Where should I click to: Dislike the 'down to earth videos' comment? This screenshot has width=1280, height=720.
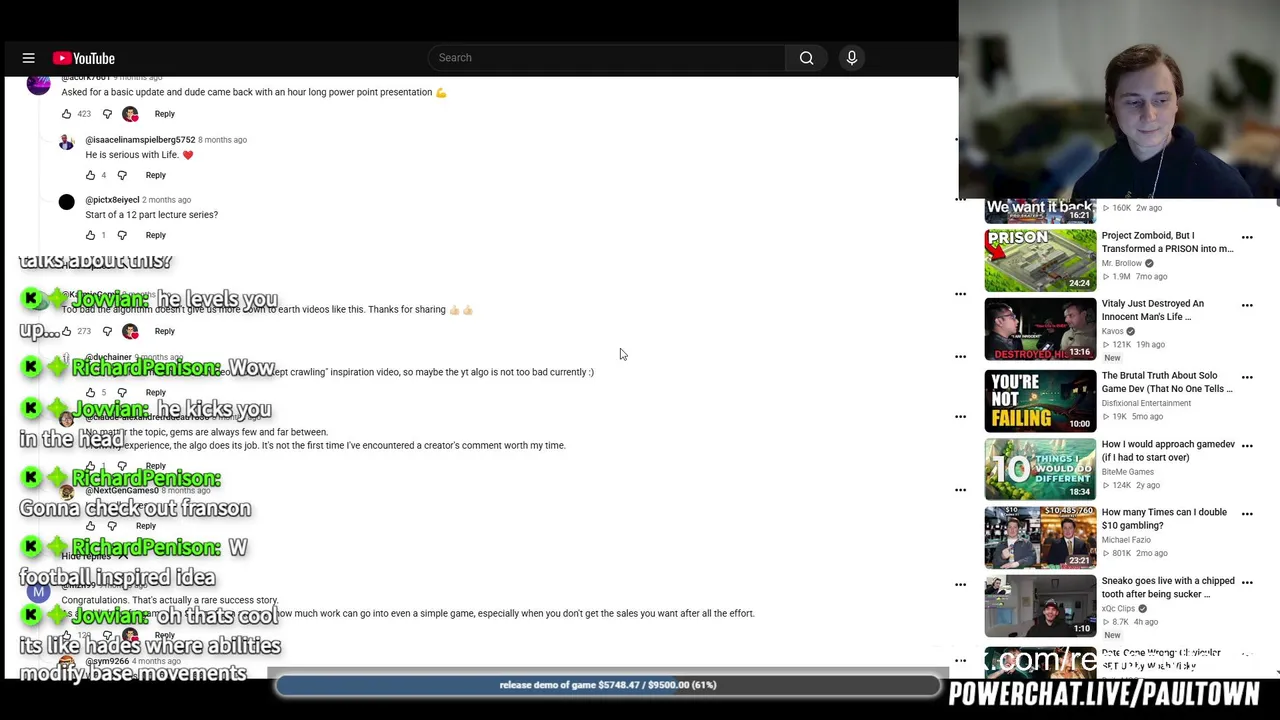(x=107, y=331)
